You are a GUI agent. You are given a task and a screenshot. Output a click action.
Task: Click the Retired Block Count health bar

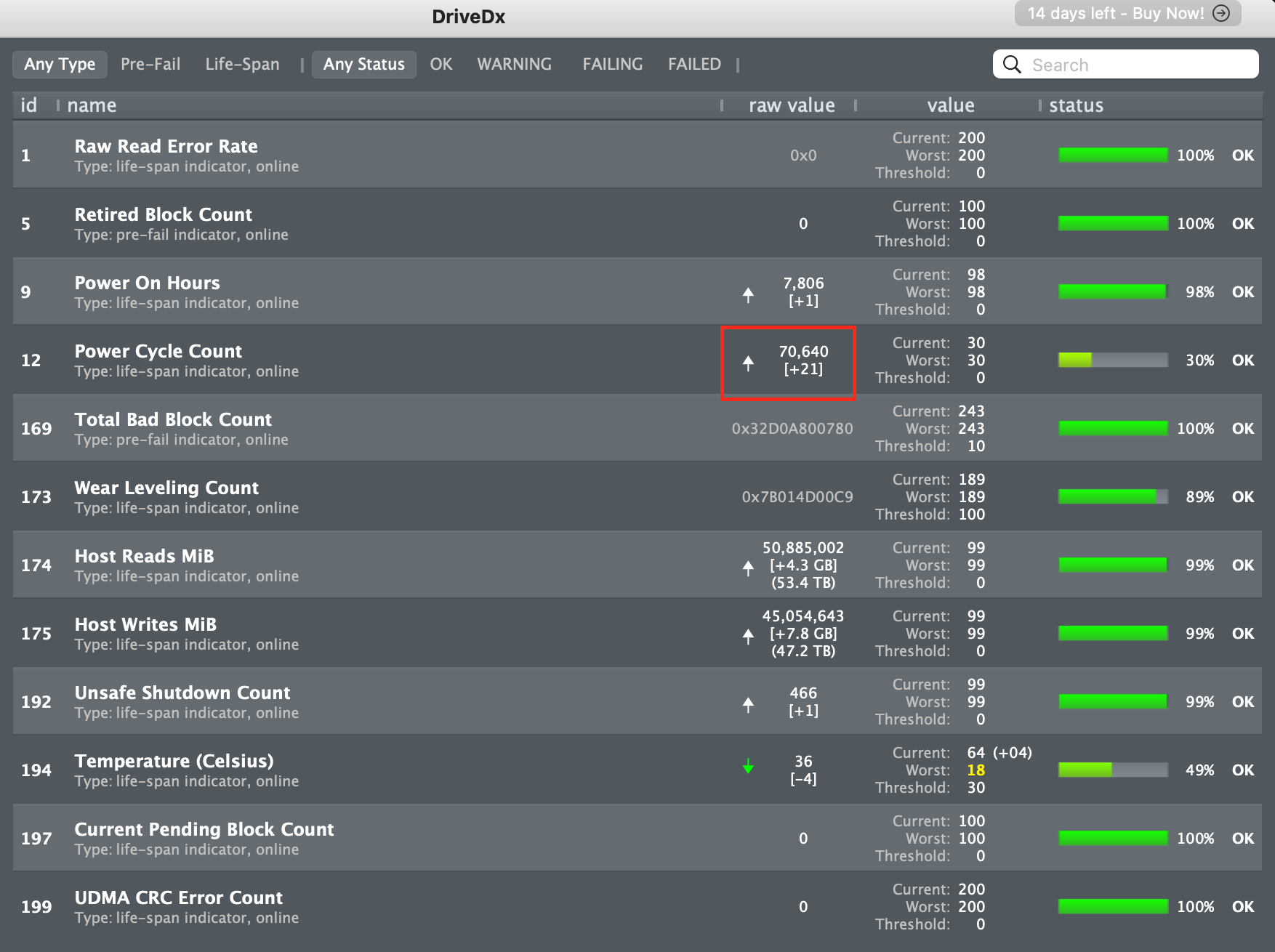pyautogui.click(x=1113, y=223)
